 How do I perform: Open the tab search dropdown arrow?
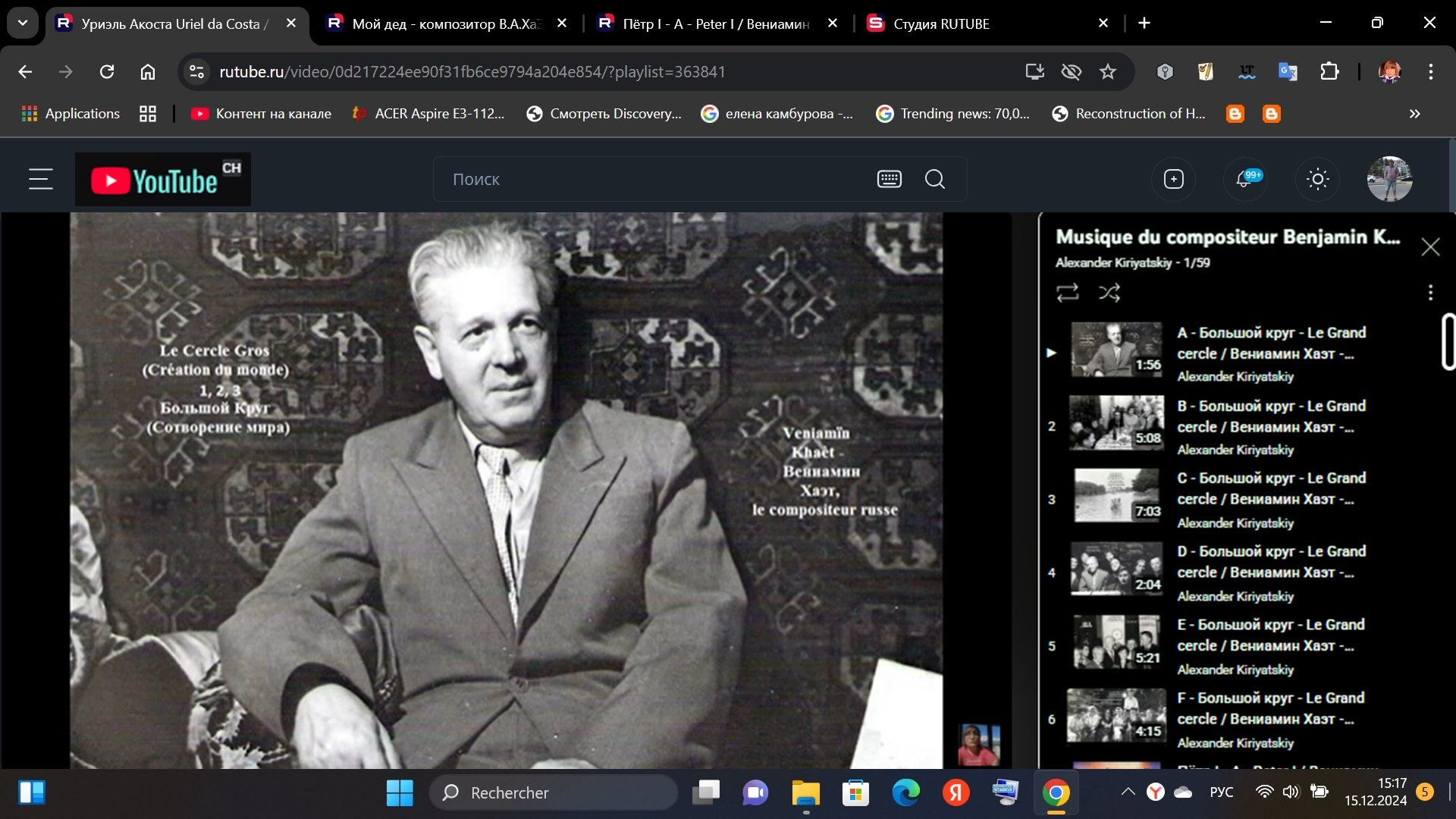tap(23, 24)
